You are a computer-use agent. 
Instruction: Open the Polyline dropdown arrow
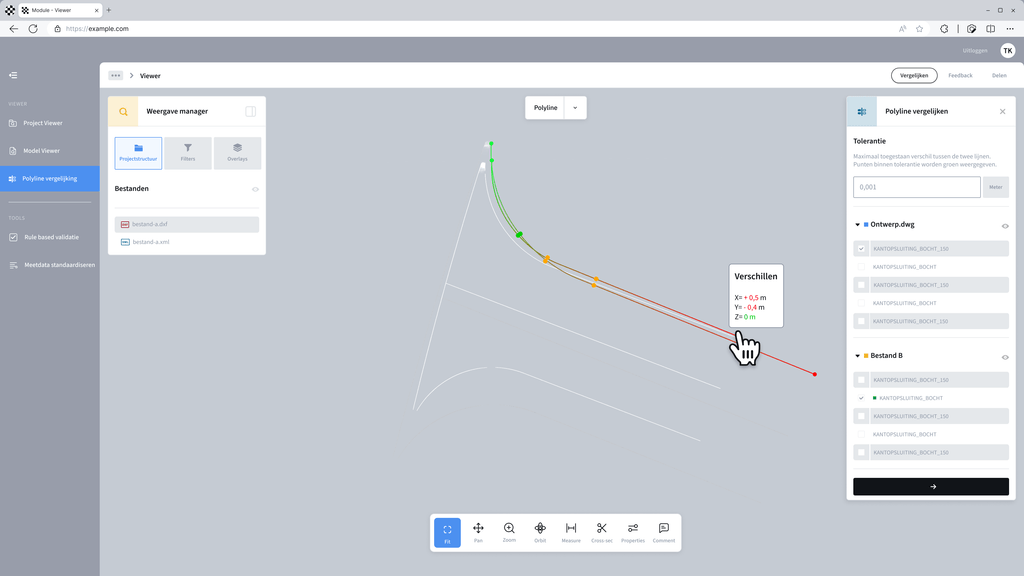(x=575, y=108)
